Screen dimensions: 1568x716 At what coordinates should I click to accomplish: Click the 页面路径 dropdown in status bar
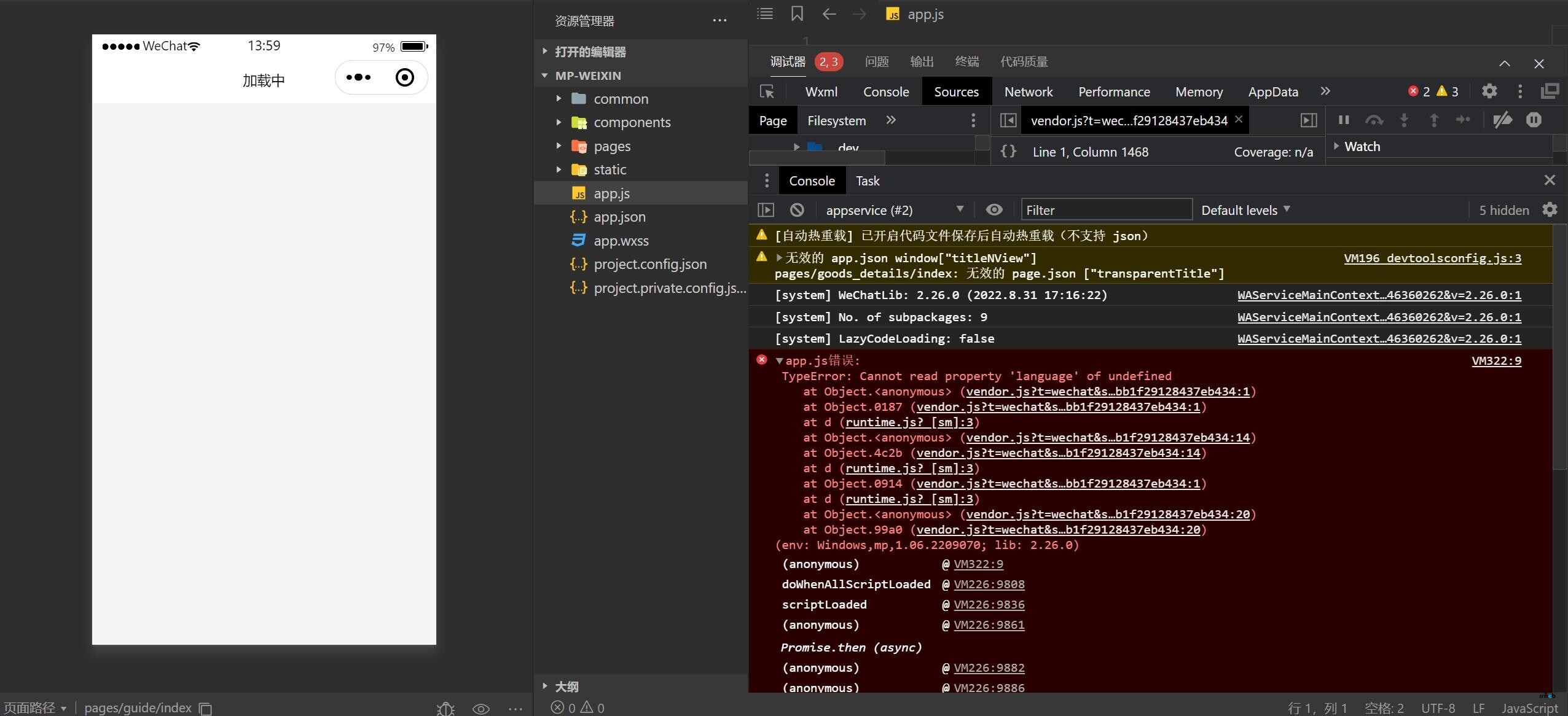[x=35, y=708]
